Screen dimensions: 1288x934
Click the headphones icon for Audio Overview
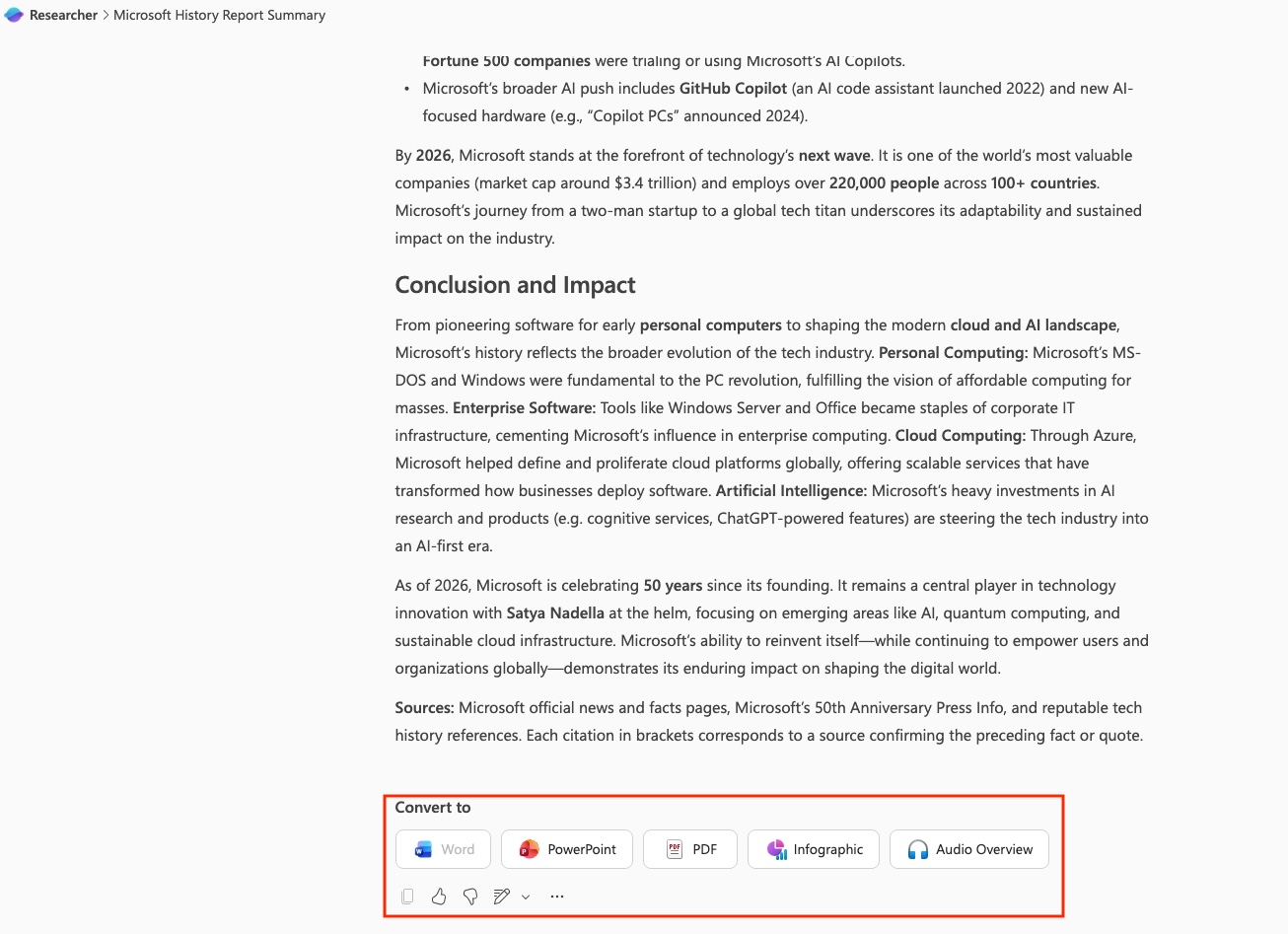918,849
